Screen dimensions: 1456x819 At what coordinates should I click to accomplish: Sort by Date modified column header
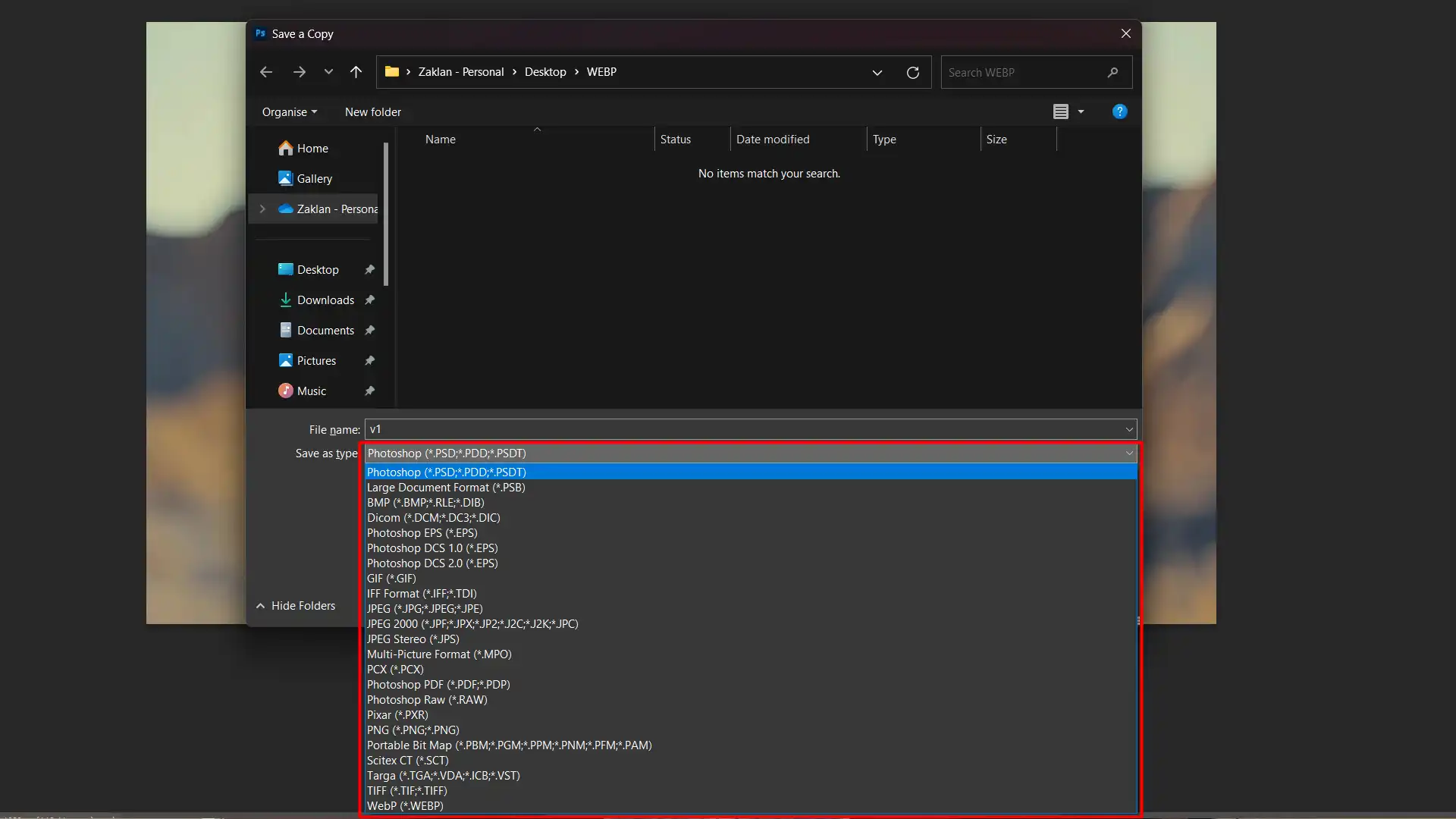(x=799, y=140)
